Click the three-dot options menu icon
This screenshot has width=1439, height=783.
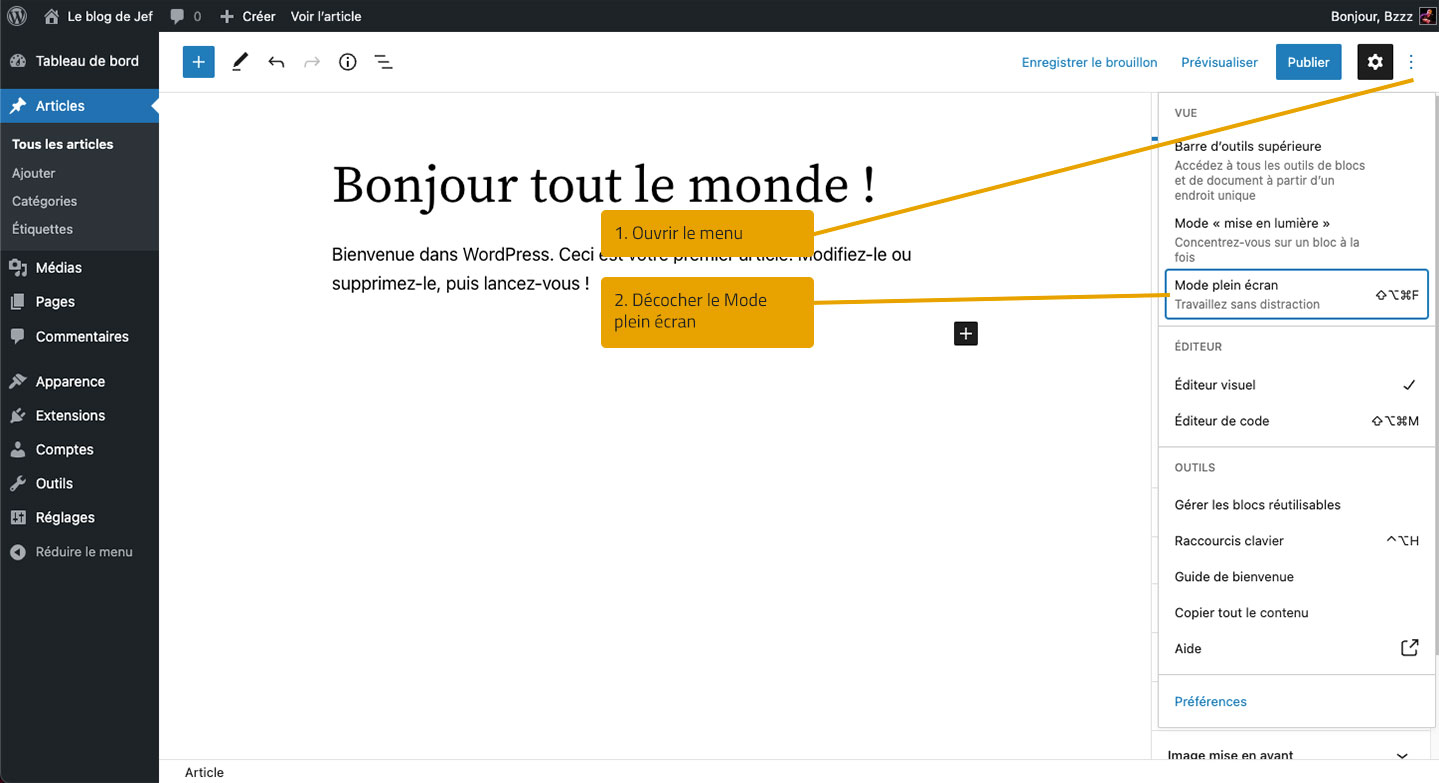click(1411, 62)
